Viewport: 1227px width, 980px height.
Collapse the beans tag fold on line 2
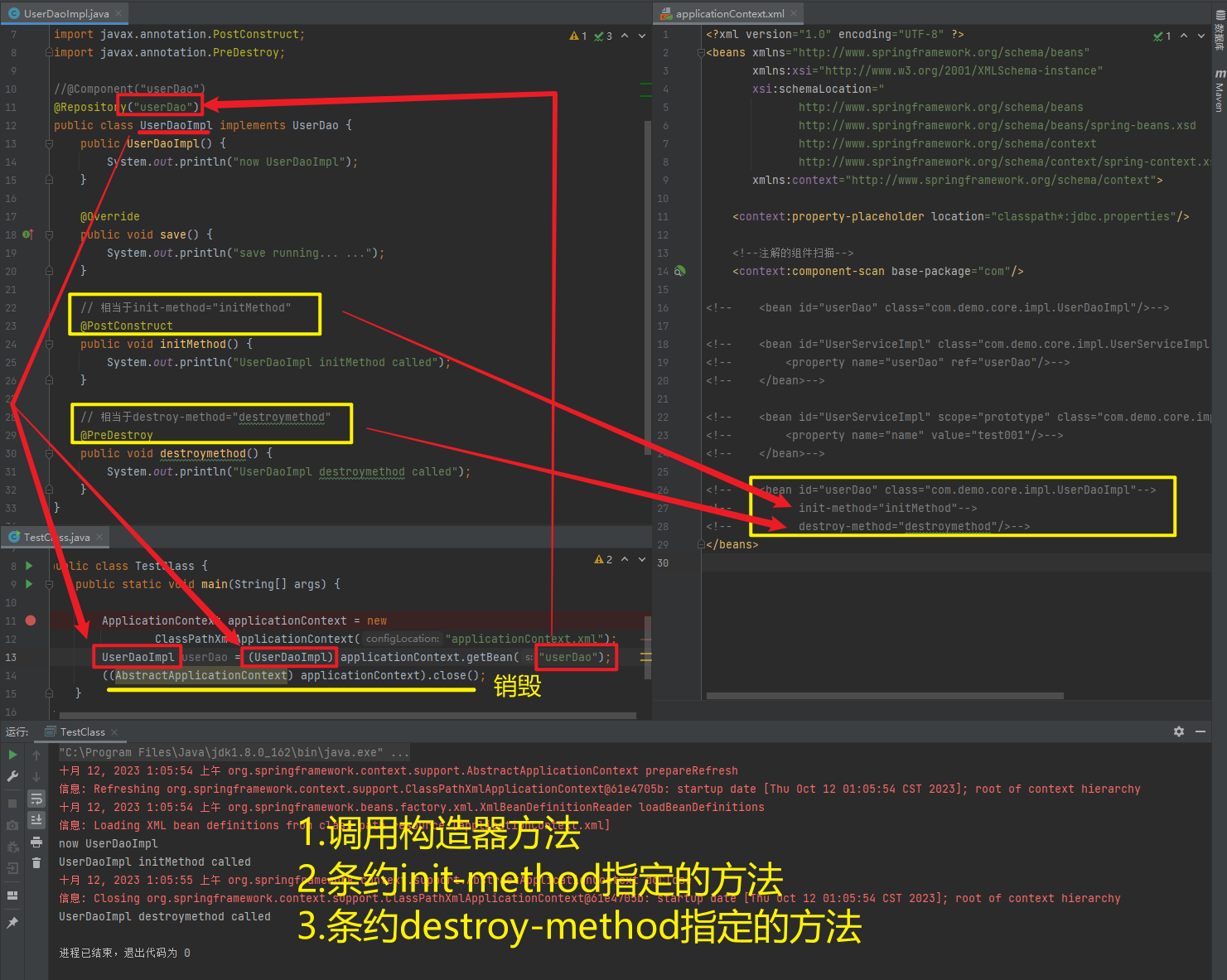(701, 52)
